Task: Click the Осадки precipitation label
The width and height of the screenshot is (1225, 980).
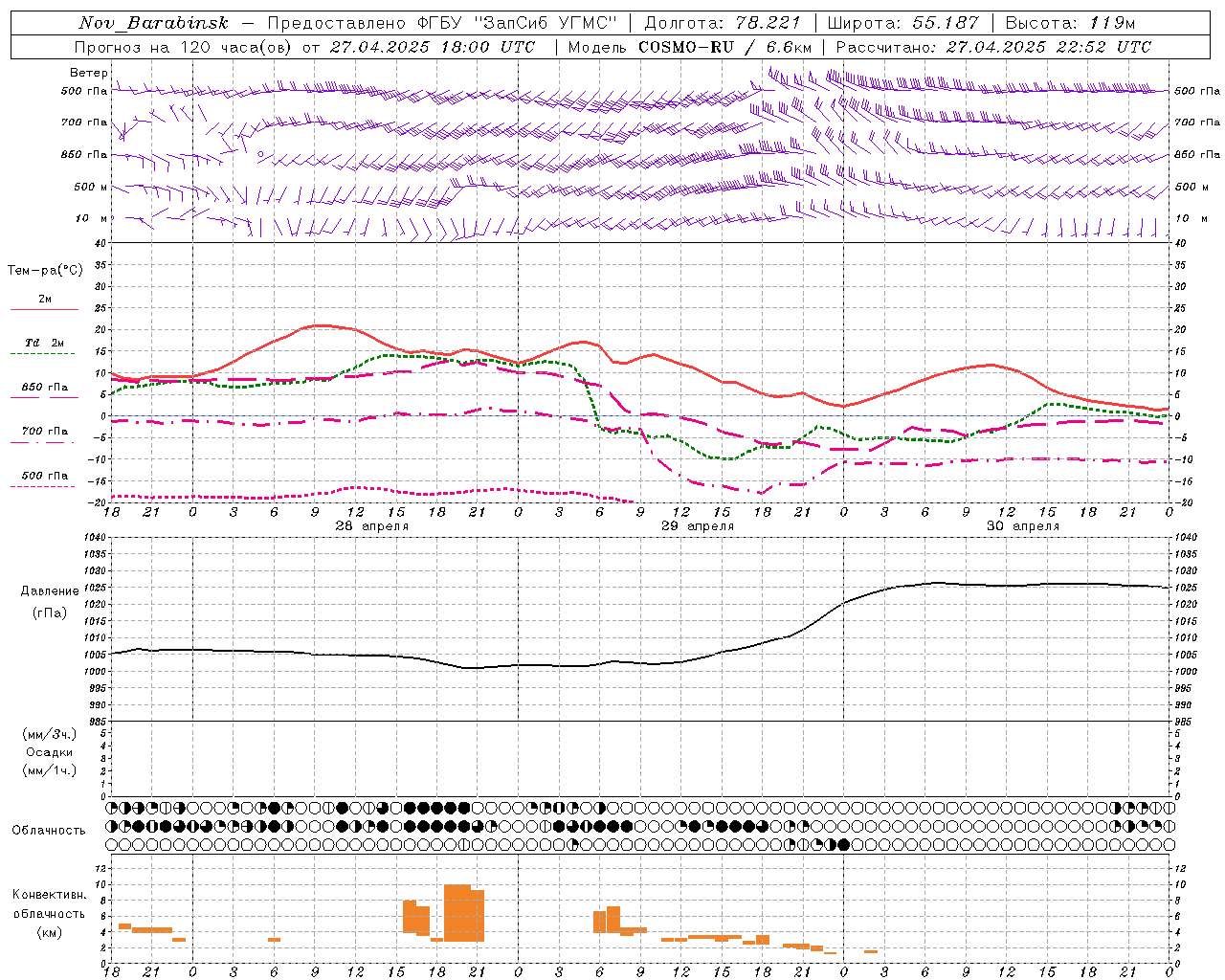Action: click(50, 752)
